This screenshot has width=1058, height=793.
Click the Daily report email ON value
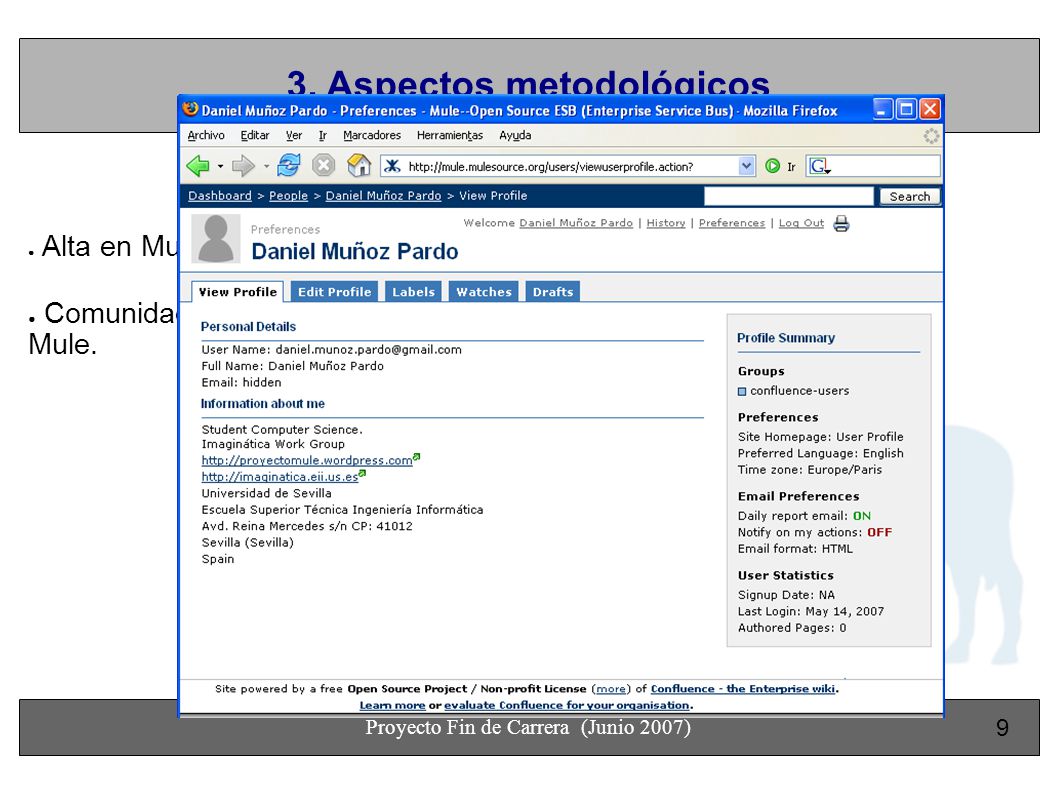(x=862, y=516)
